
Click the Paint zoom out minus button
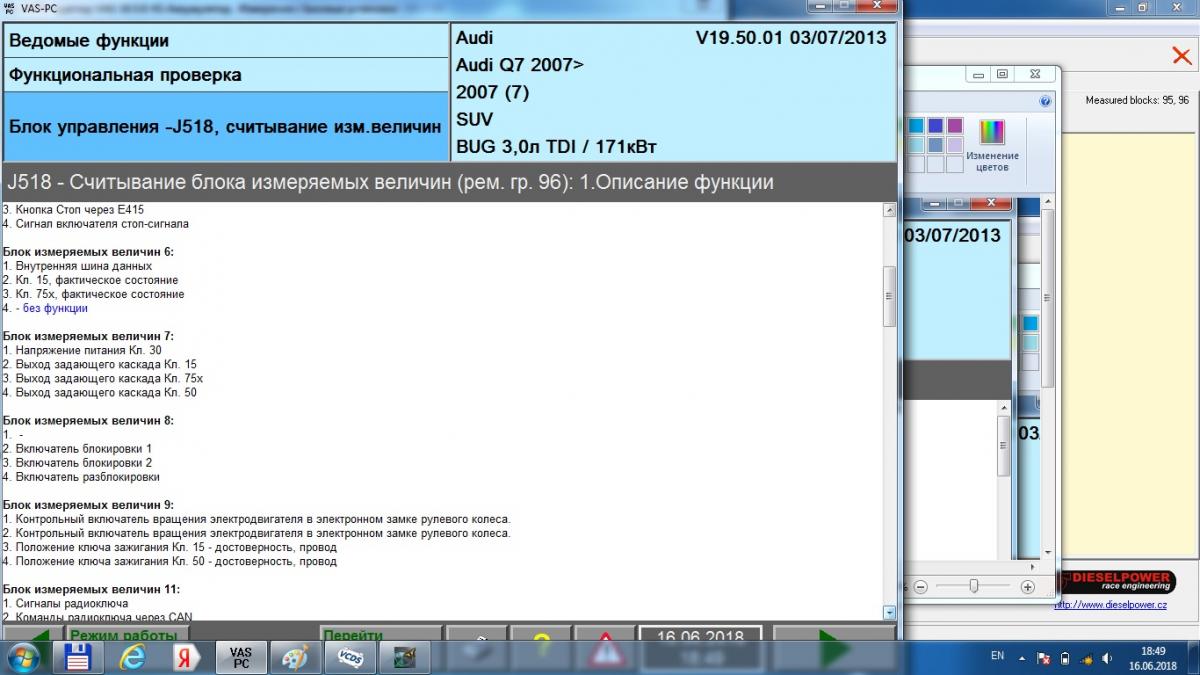tap(921, 587)
